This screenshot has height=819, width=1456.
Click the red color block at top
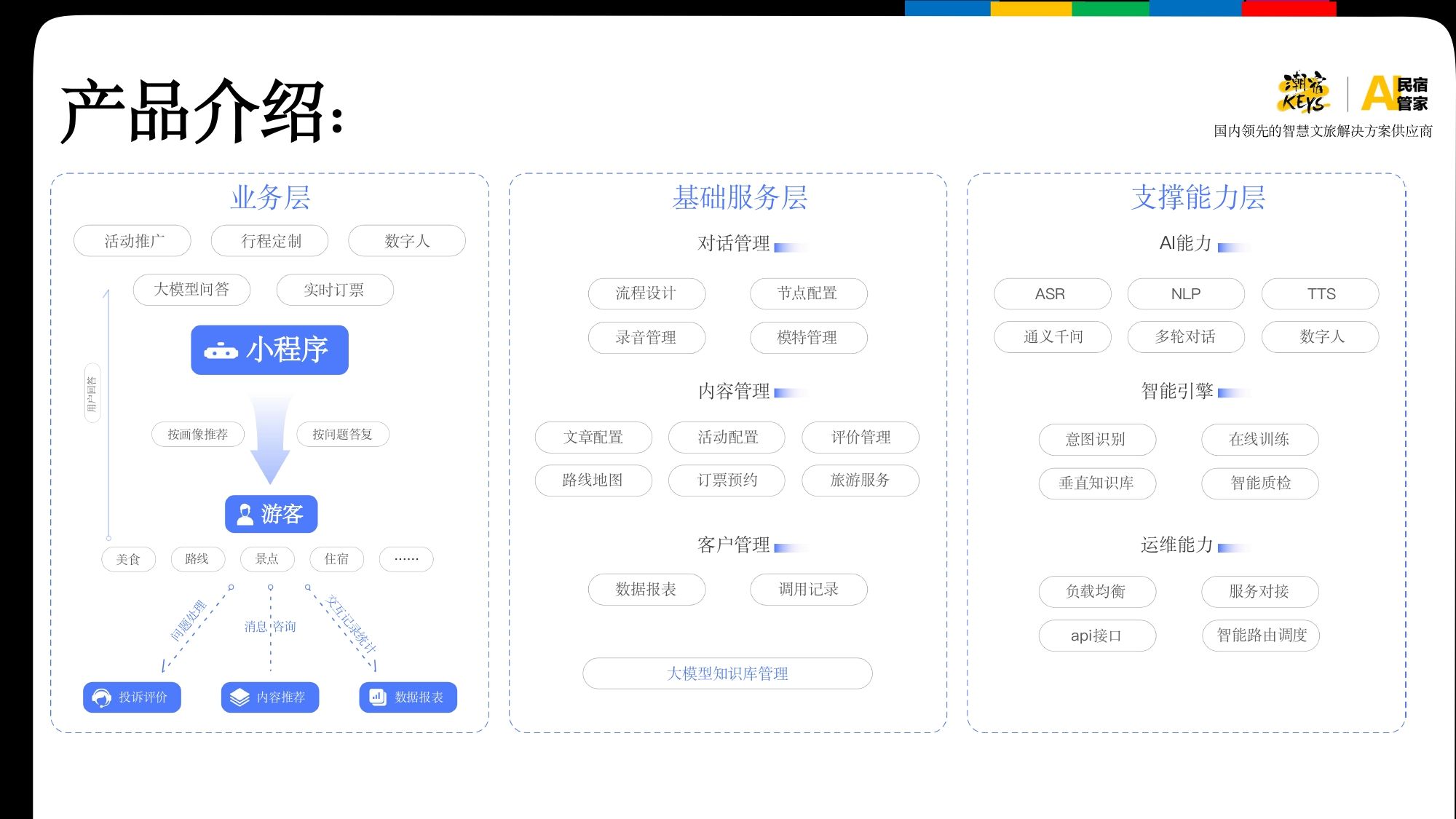tap(1289, 8)
